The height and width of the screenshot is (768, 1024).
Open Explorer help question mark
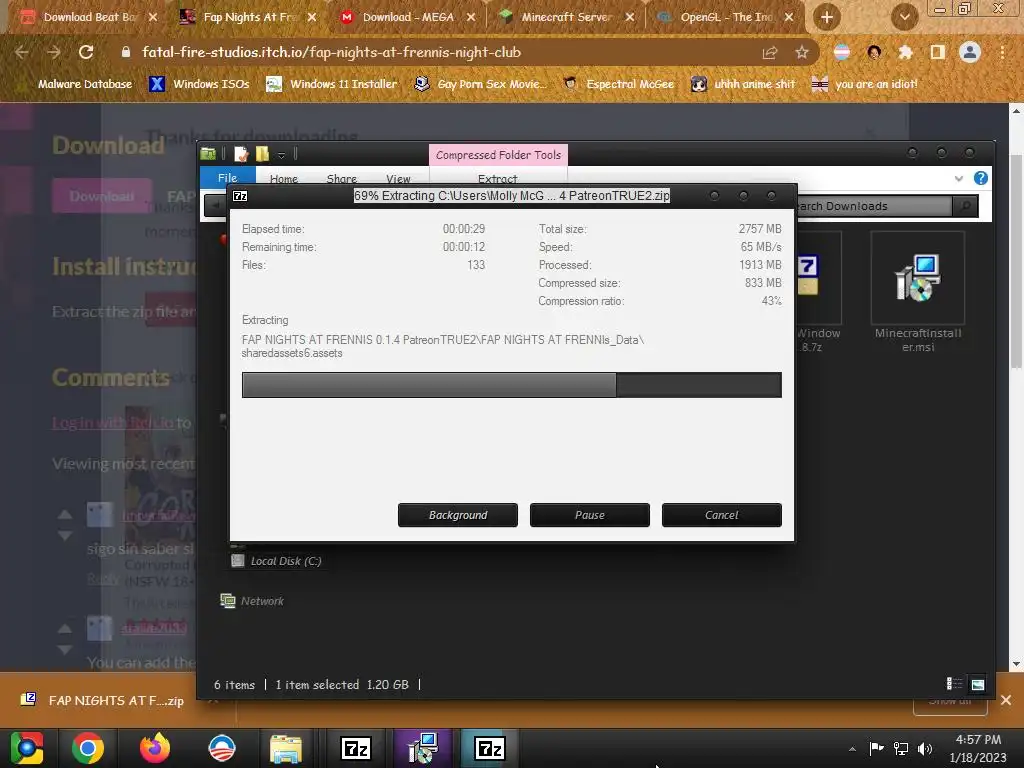pos(980,178)
